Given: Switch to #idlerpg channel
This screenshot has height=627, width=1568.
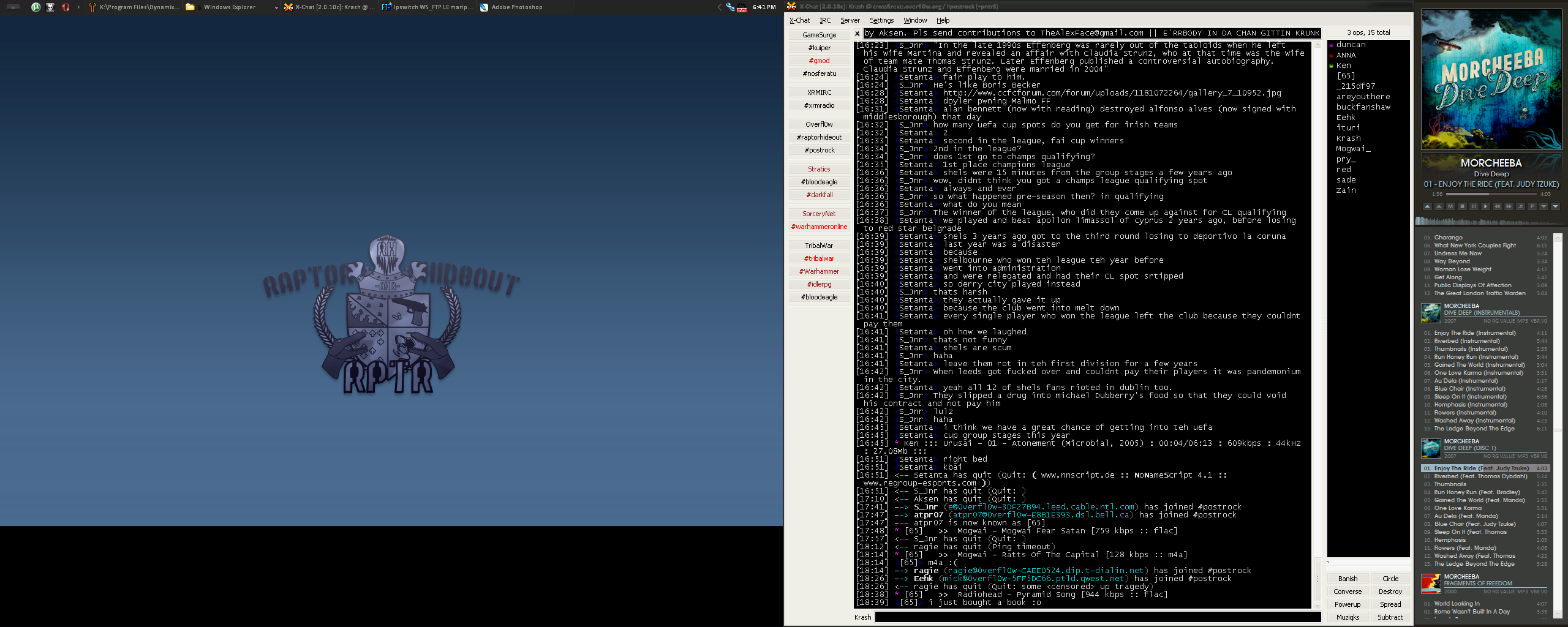Looking at the screenshot, I should (x=819, y=284).
